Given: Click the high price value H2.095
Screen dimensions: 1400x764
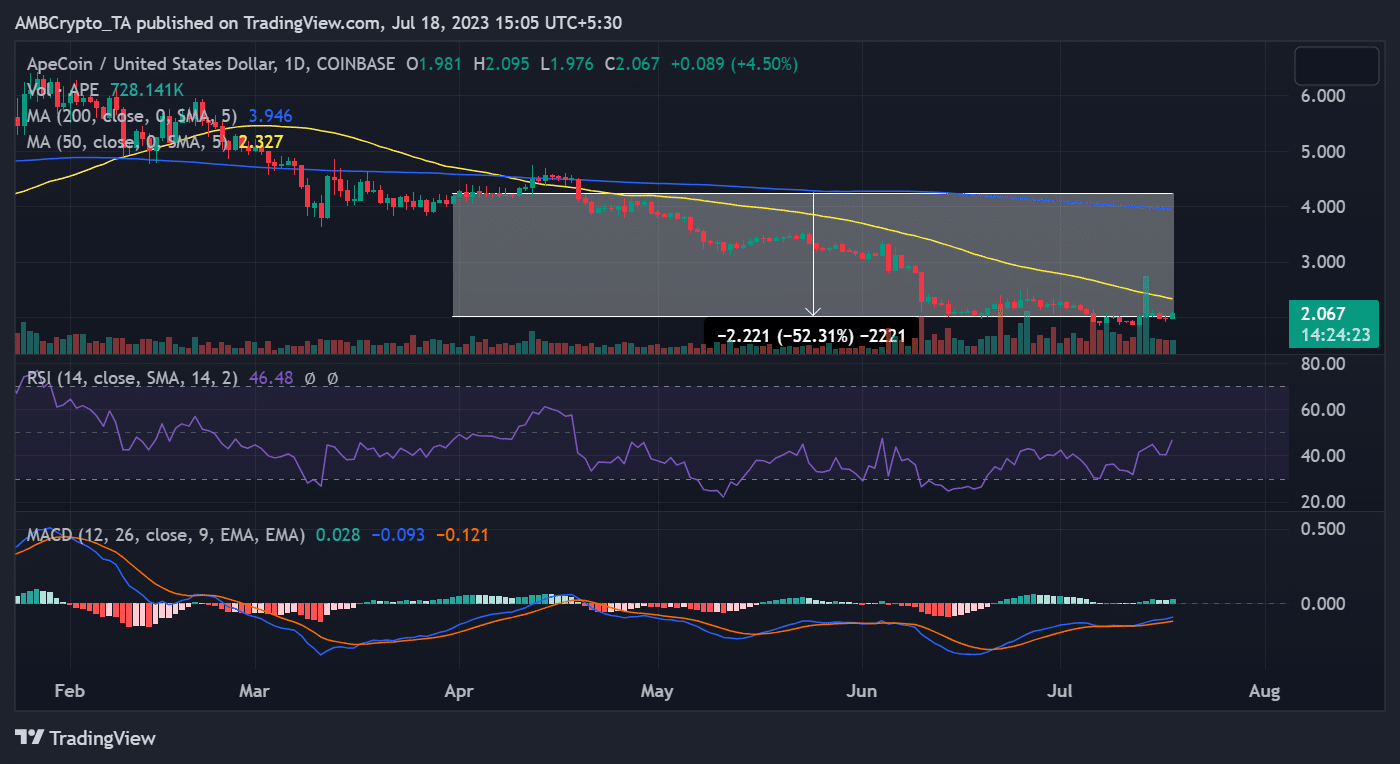Looking at the screenshot, I should point(502,64).
